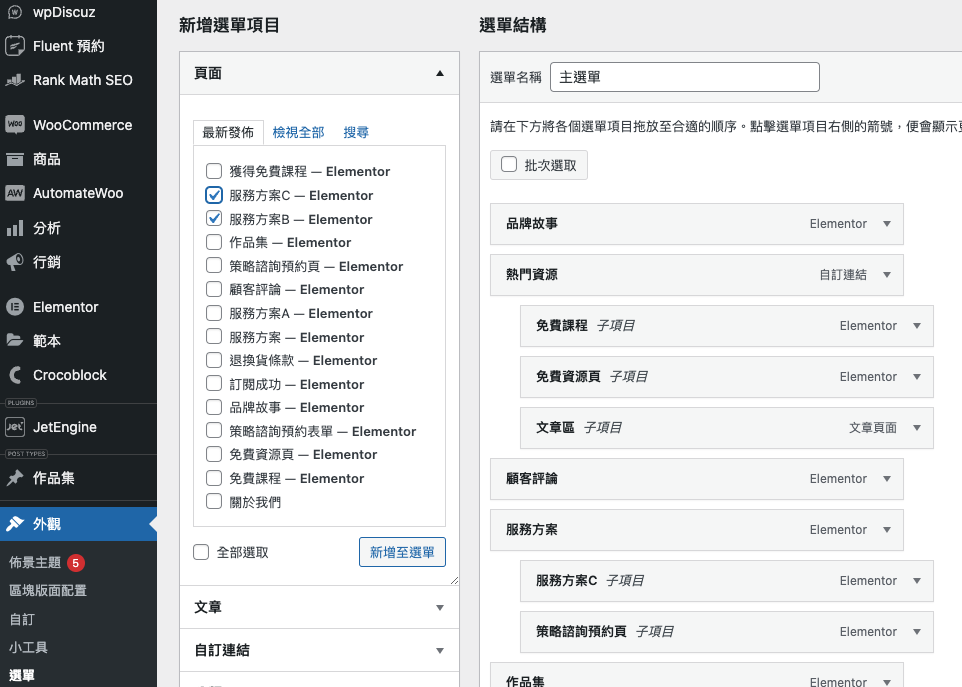The height and width of the screenshot is (687, 962).
Task: Click the Crocoblock crescent icon
Action: [15, 375]
